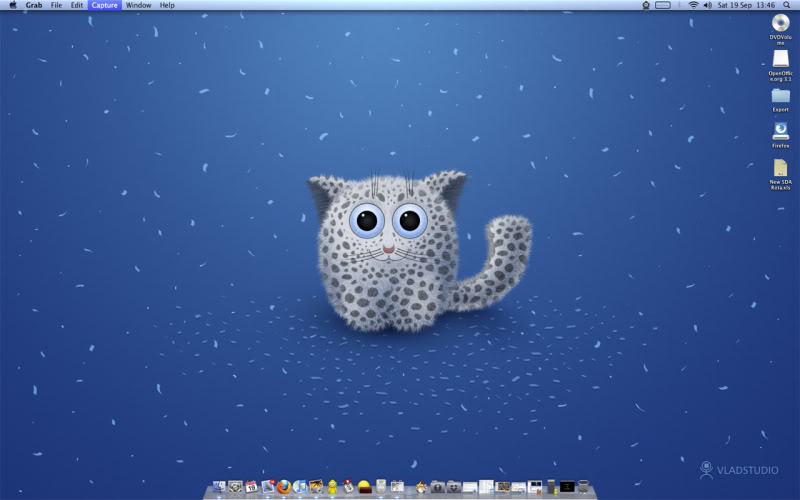Launch Firefox from the dock
The image size is (800, 500).
284,487
